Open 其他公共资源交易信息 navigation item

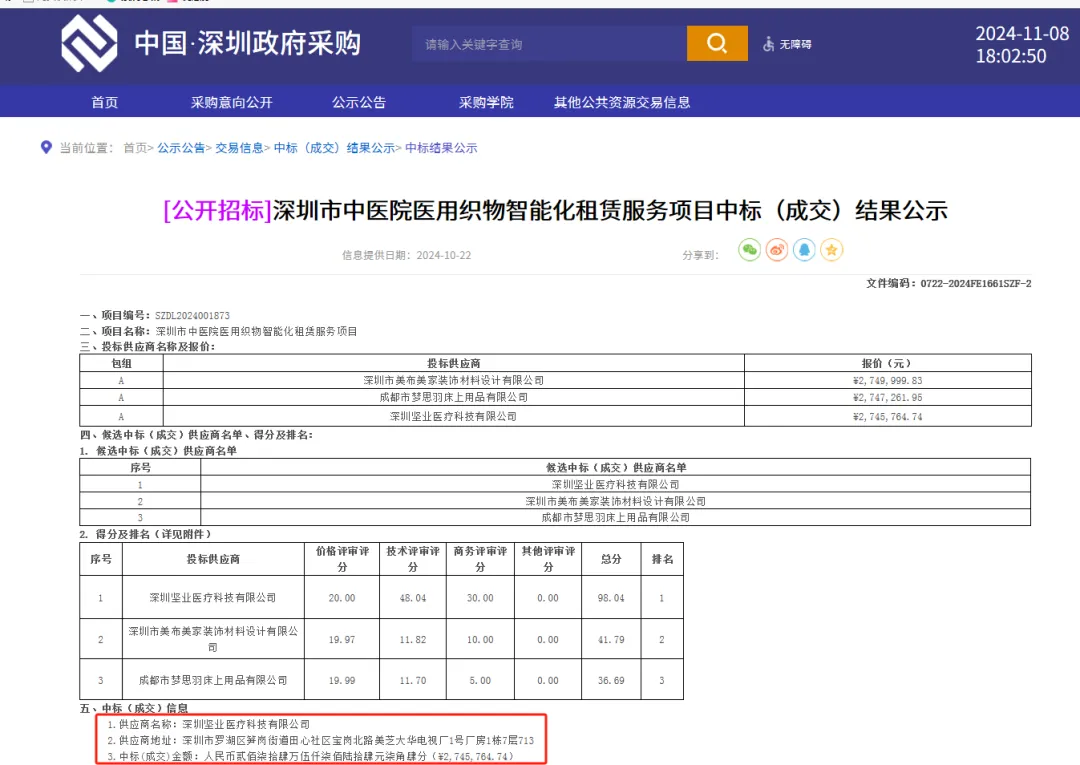pos(622,102)
